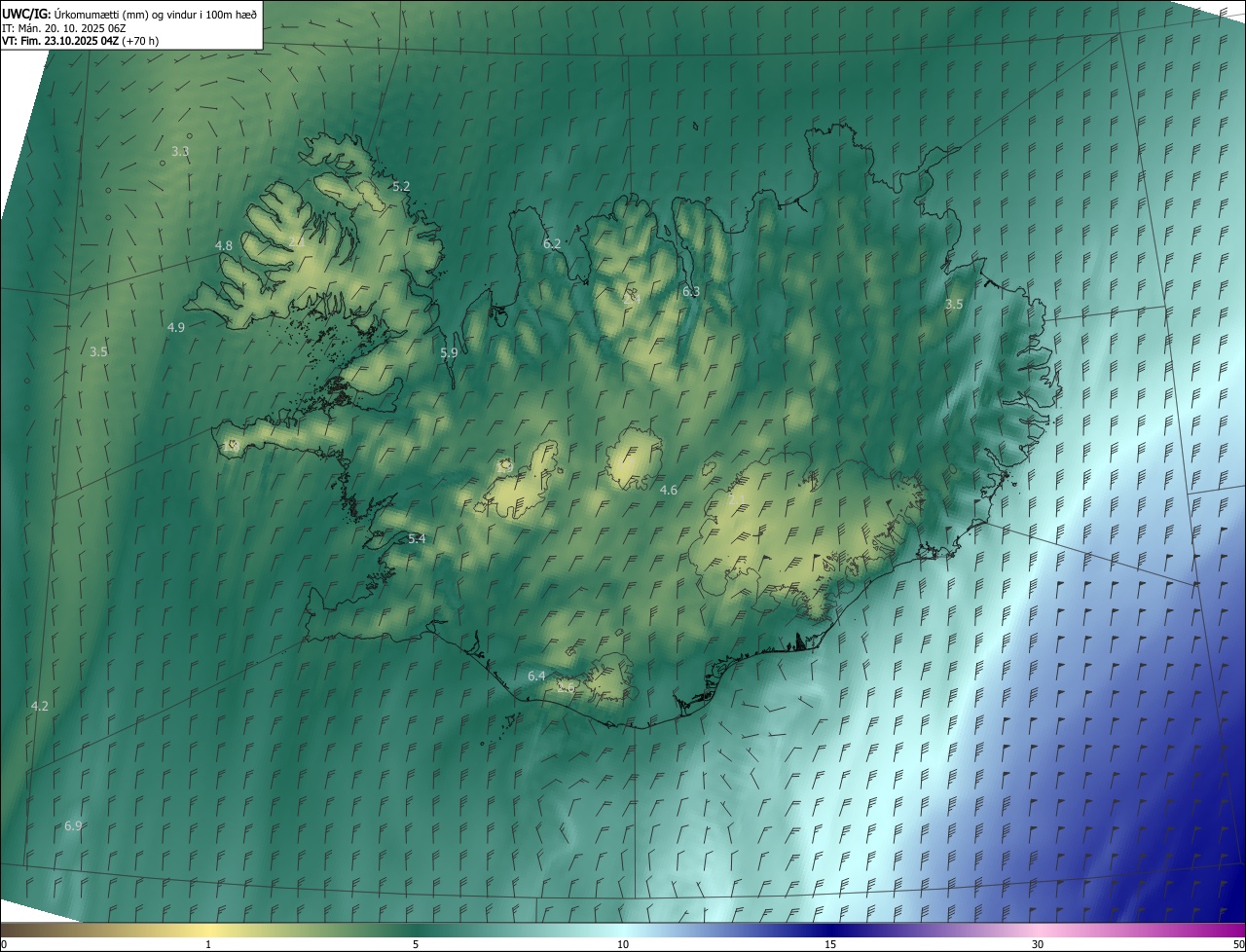
Task: Click the 4.9 value label on the map
Action: (176, 328)
